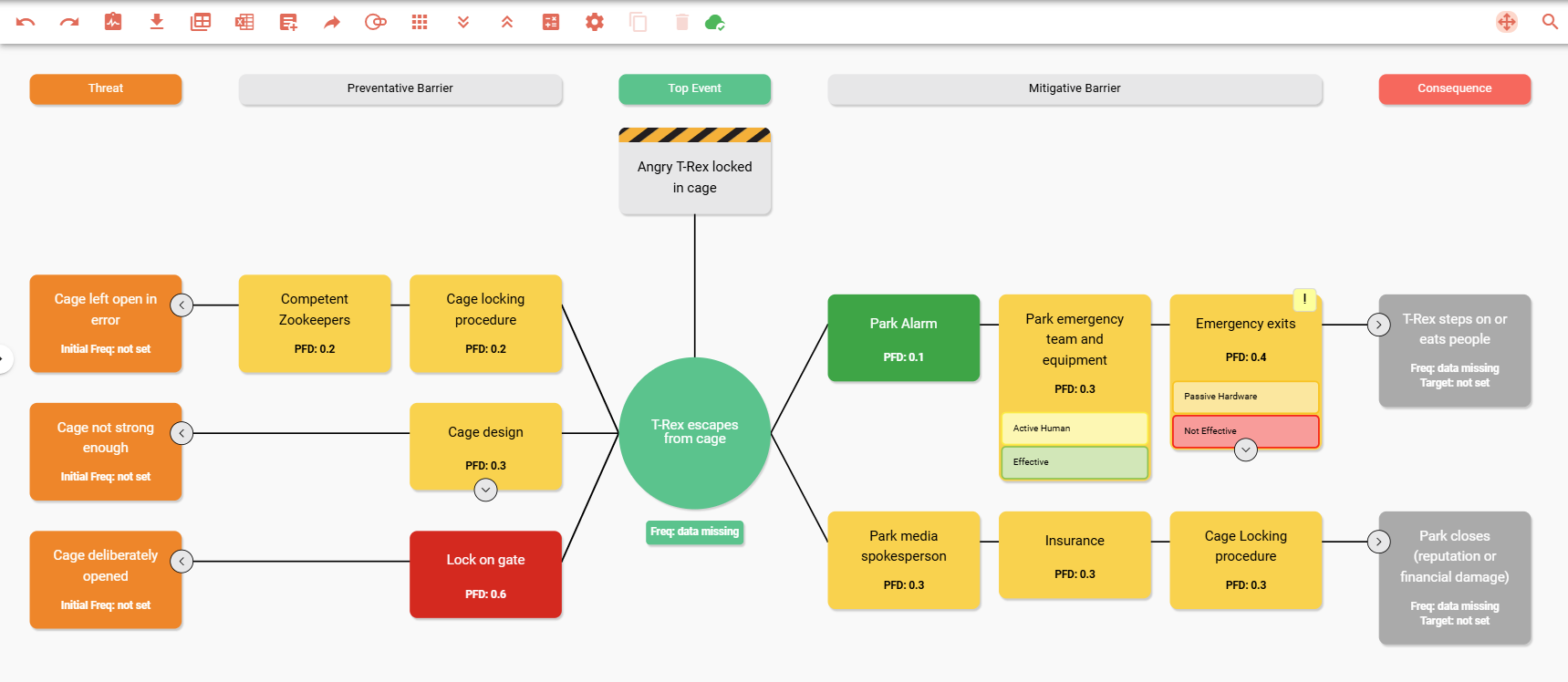Select the Preventative Barrier column header
The width and height of the screenshot is (1568, 682).
400,88
